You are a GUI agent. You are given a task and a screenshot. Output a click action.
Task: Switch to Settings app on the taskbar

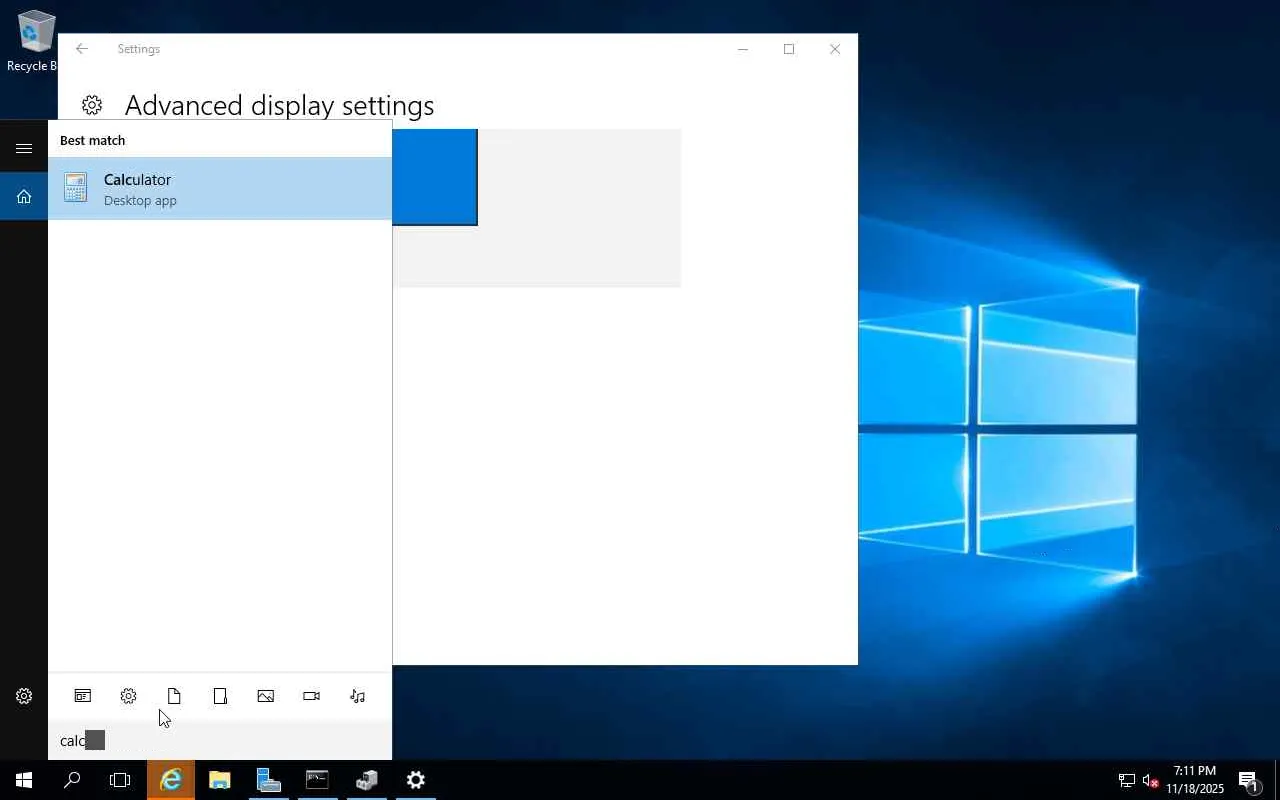(x=416, y=780)
